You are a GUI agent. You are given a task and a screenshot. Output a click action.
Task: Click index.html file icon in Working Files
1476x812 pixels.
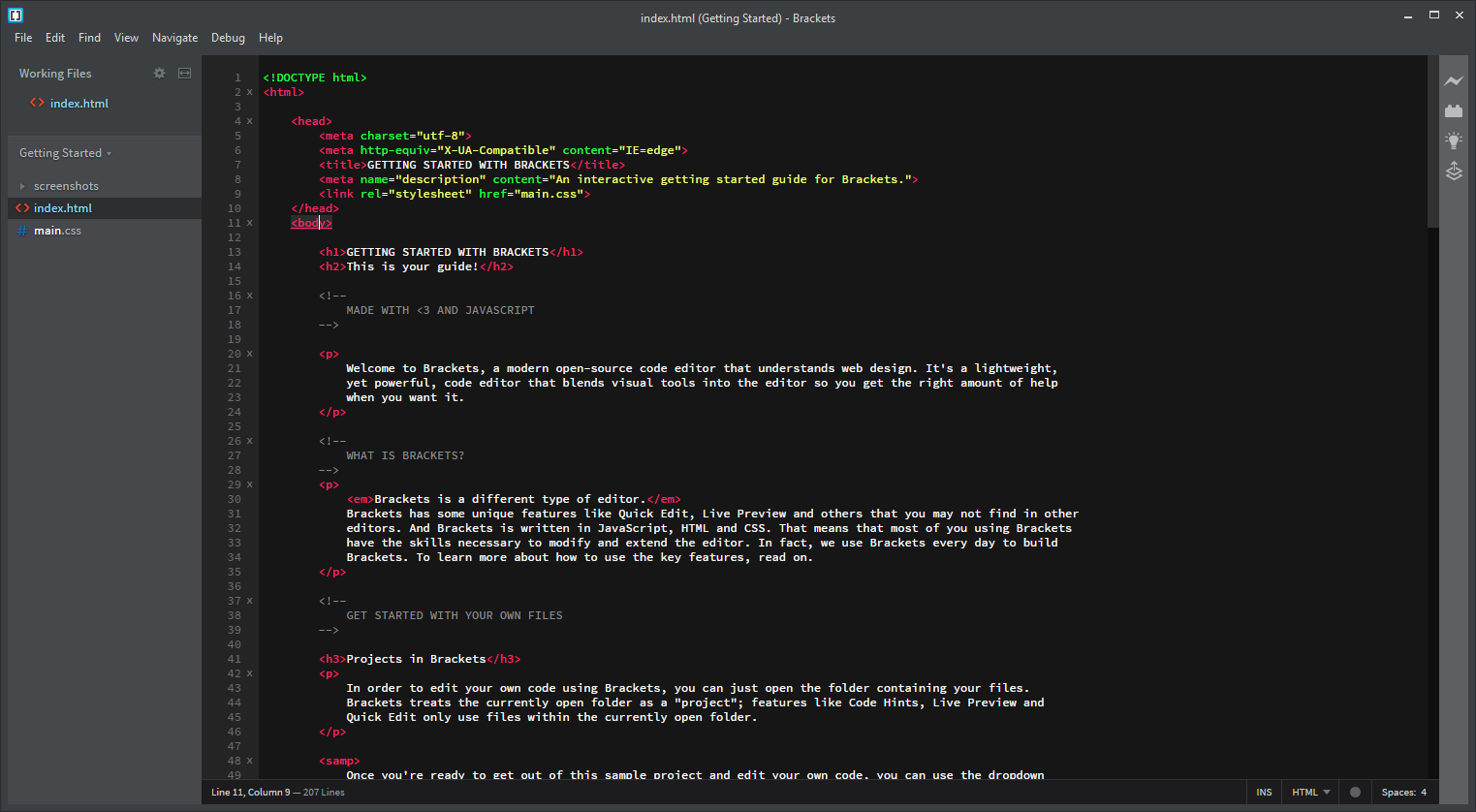37,103
